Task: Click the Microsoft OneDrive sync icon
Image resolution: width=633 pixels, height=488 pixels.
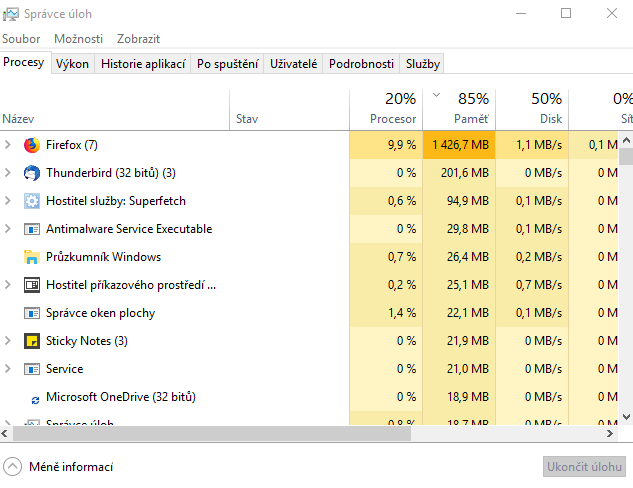Action: pos(36,398)
